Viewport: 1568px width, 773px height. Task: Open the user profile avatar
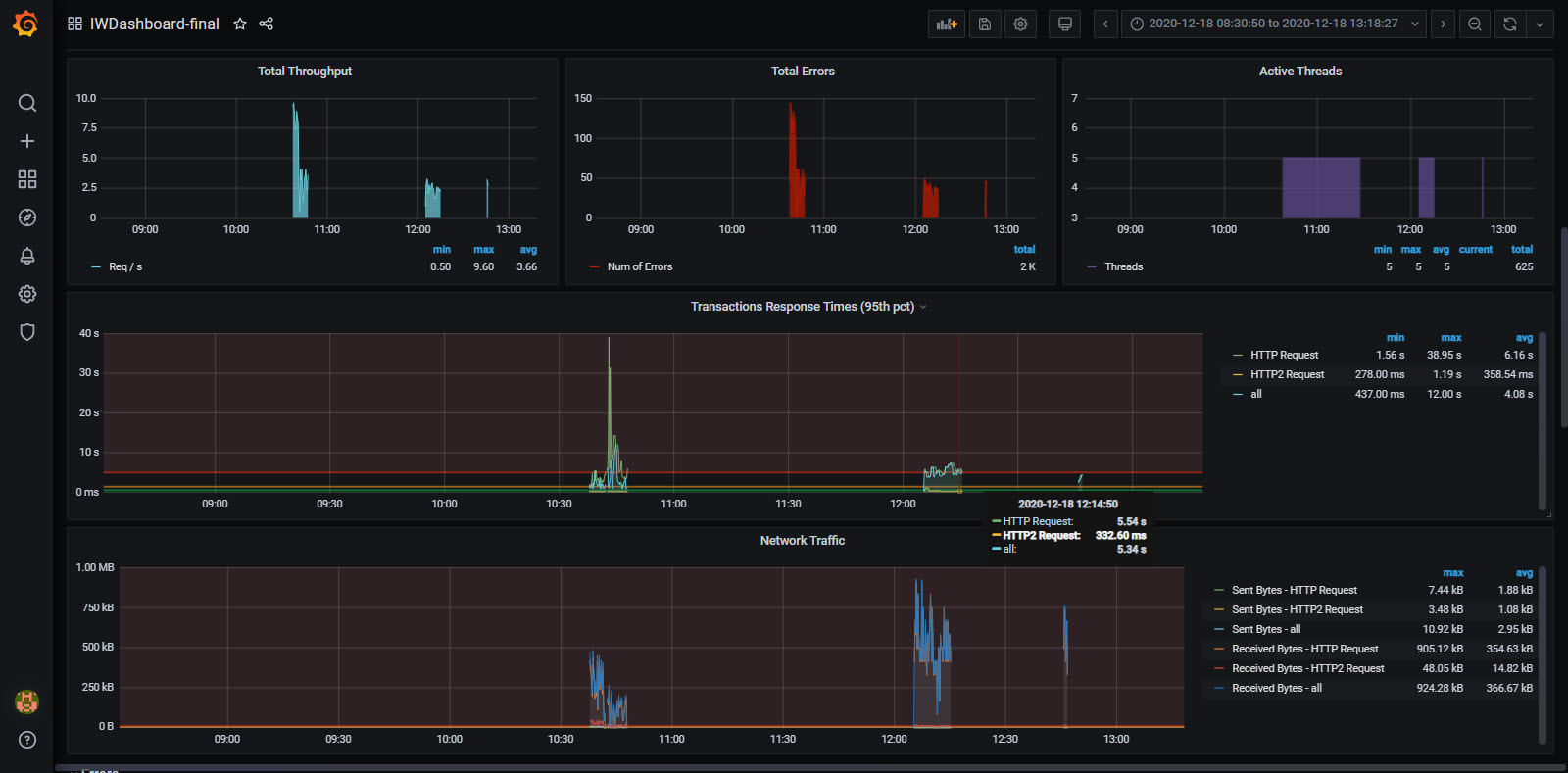coord(27,701)
